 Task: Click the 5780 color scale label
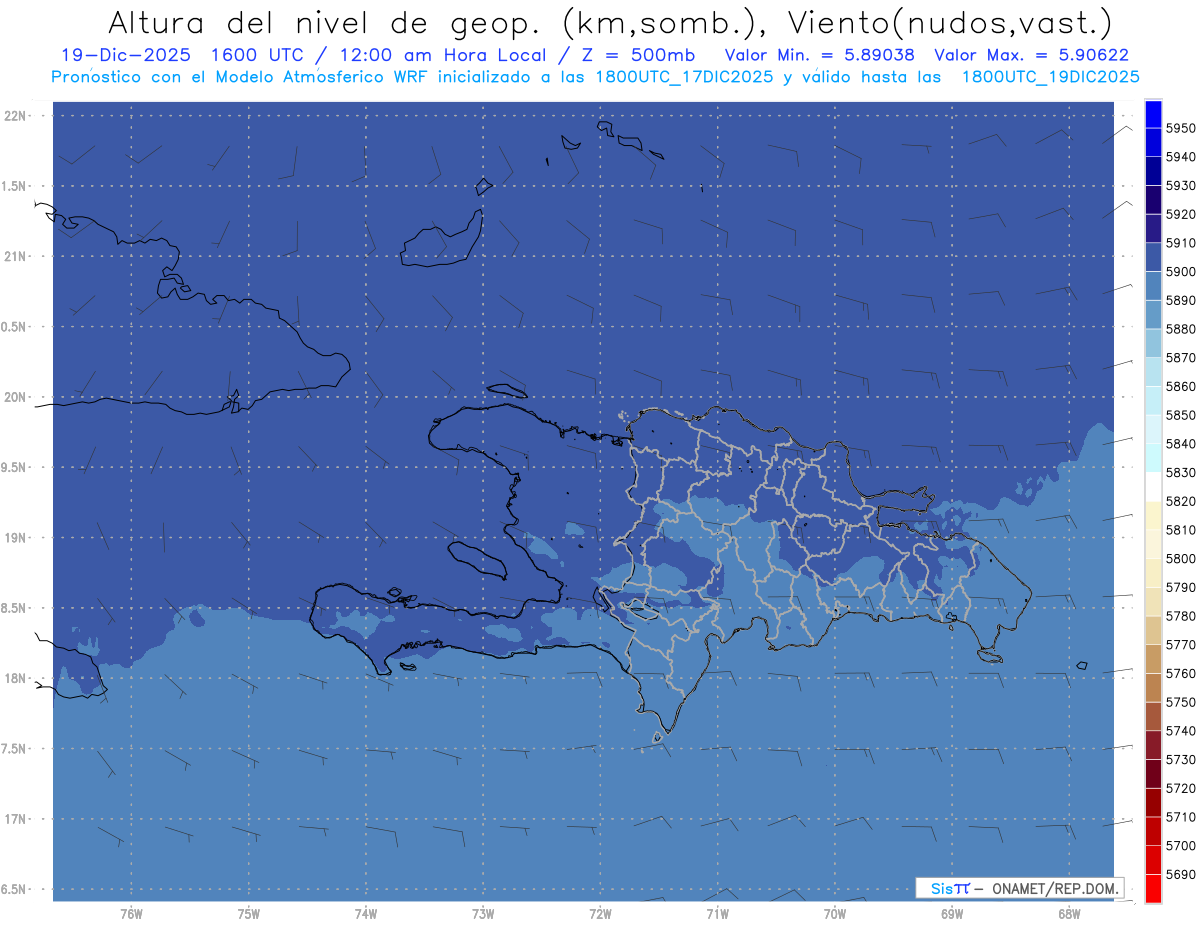click(1180, 616)
